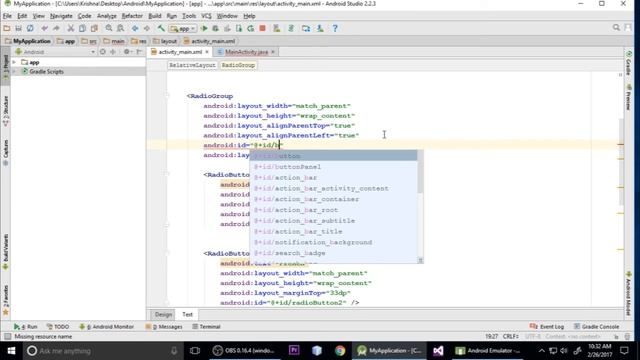The height and width of the screenshot is (360, 640).
Task: Click the Save All toolbar icon
Action: 18,28
